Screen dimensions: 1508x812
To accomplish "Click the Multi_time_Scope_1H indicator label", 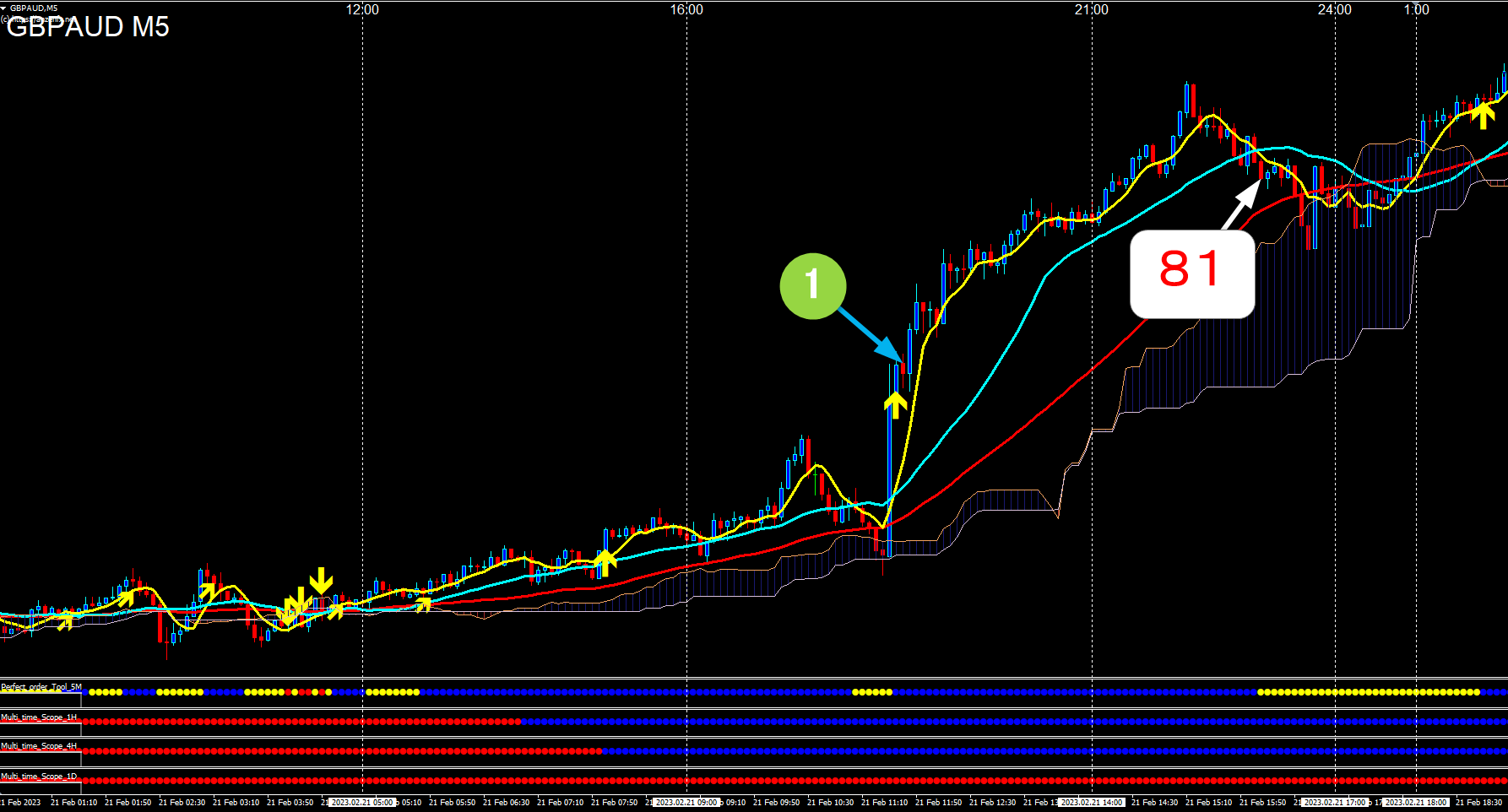I will click(x=39, y=717).
